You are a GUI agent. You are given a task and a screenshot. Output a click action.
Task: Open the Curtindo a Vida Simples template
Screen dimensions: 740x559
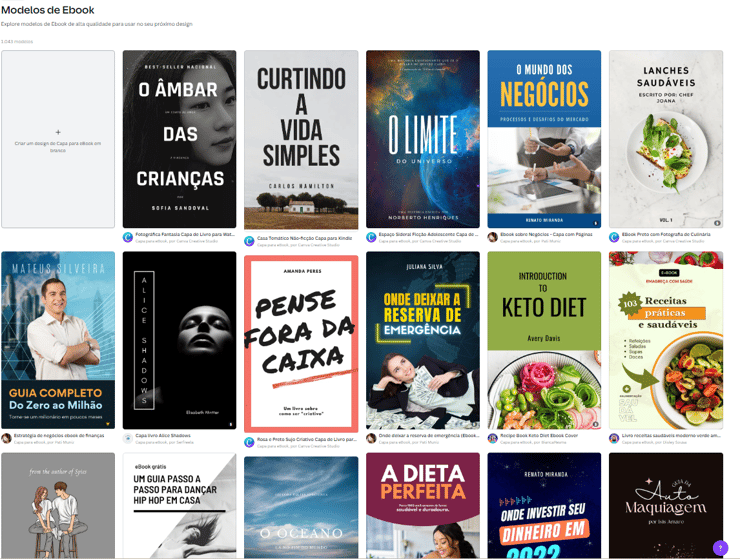click(301, 140)
